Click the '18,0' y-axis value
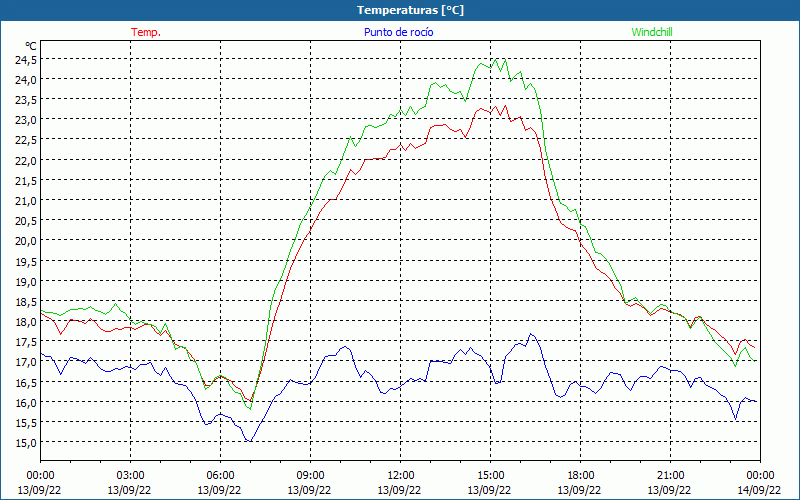This screenshot has width=800, height=500. click(x=26, y=322)
